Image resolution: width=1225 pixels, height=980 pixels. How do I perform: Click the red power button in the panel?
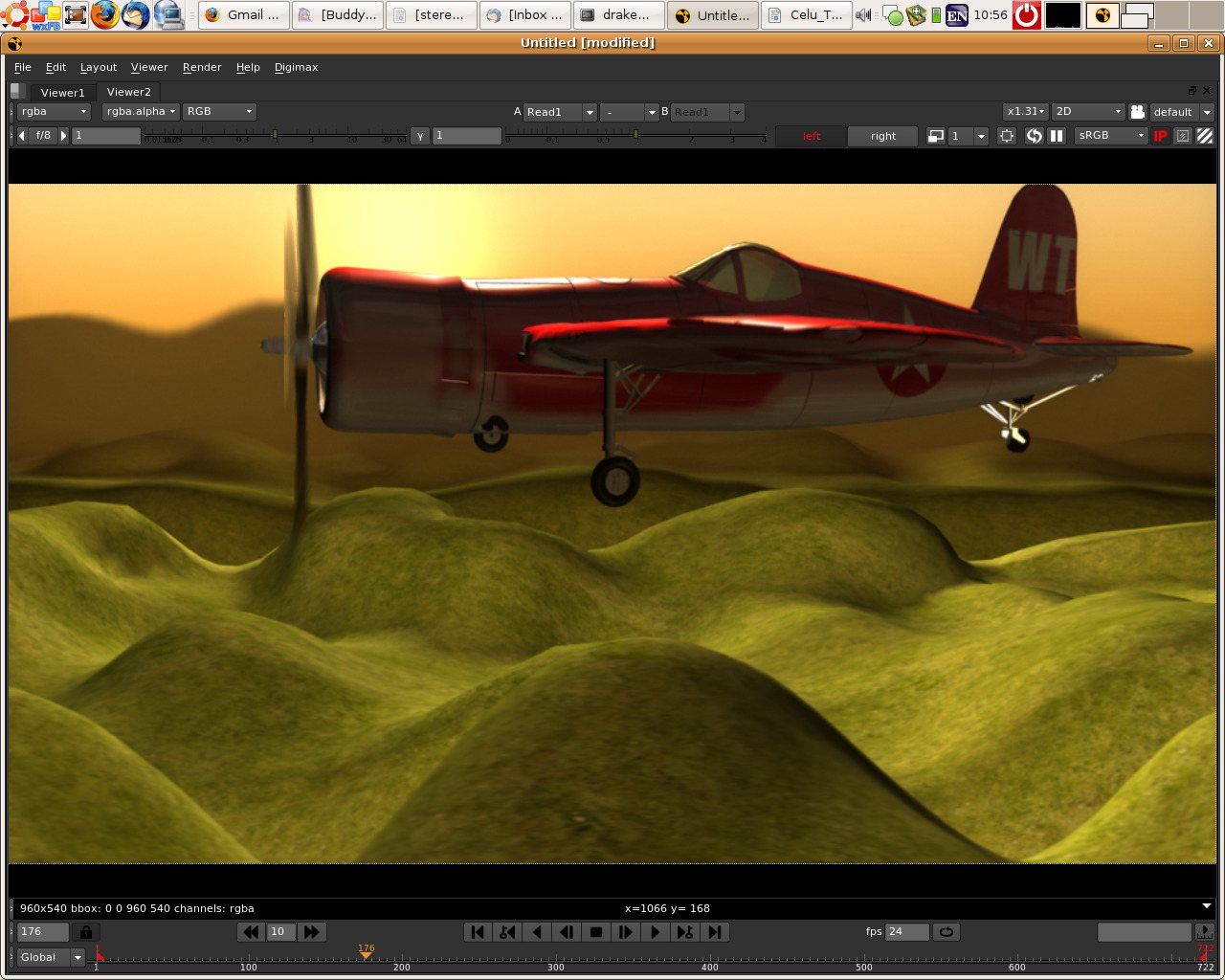tap(1027, 14)
